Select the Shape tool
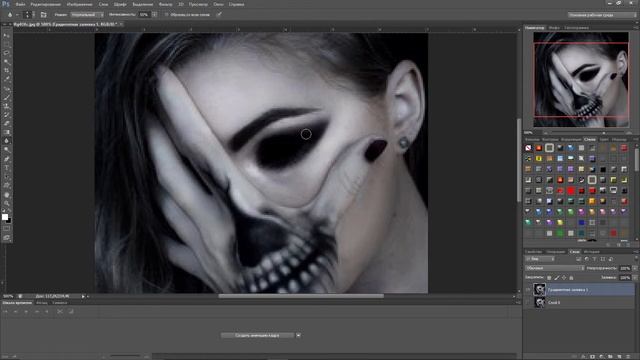 [7, 186]
